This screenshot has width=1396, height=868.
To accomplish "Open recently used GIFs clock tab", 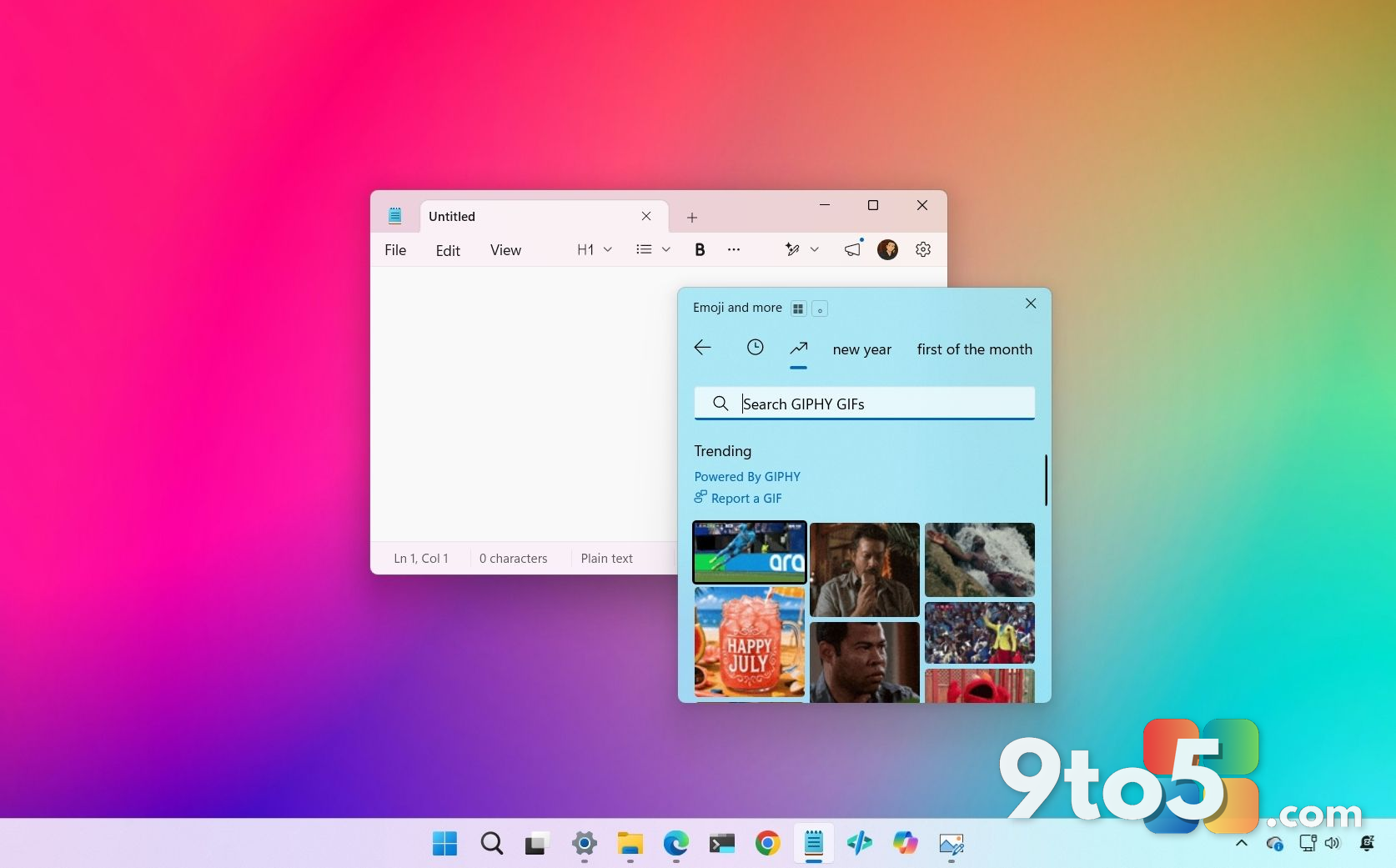I will point(755,348).
